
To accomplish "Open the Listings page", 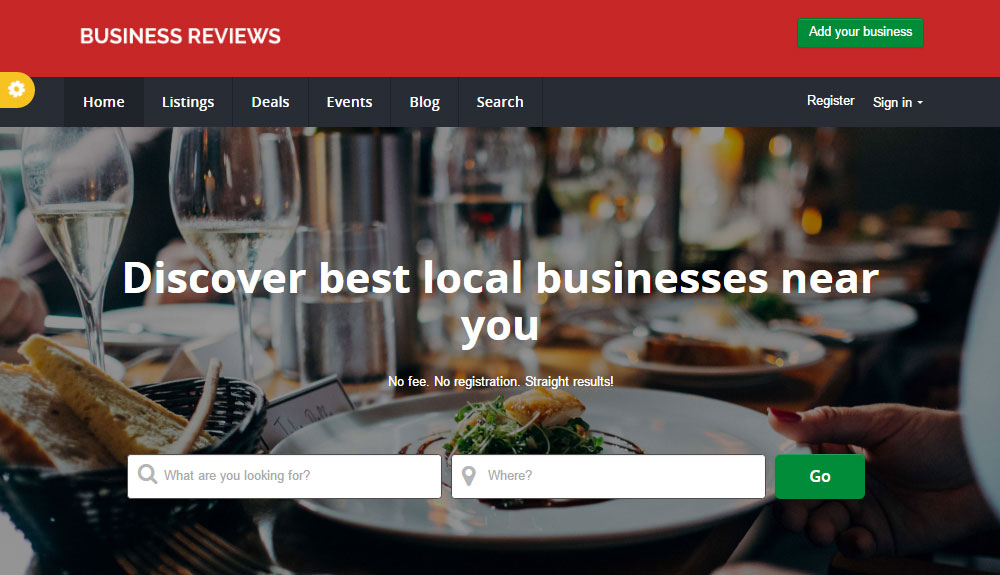I will click(x=188, y=102).
